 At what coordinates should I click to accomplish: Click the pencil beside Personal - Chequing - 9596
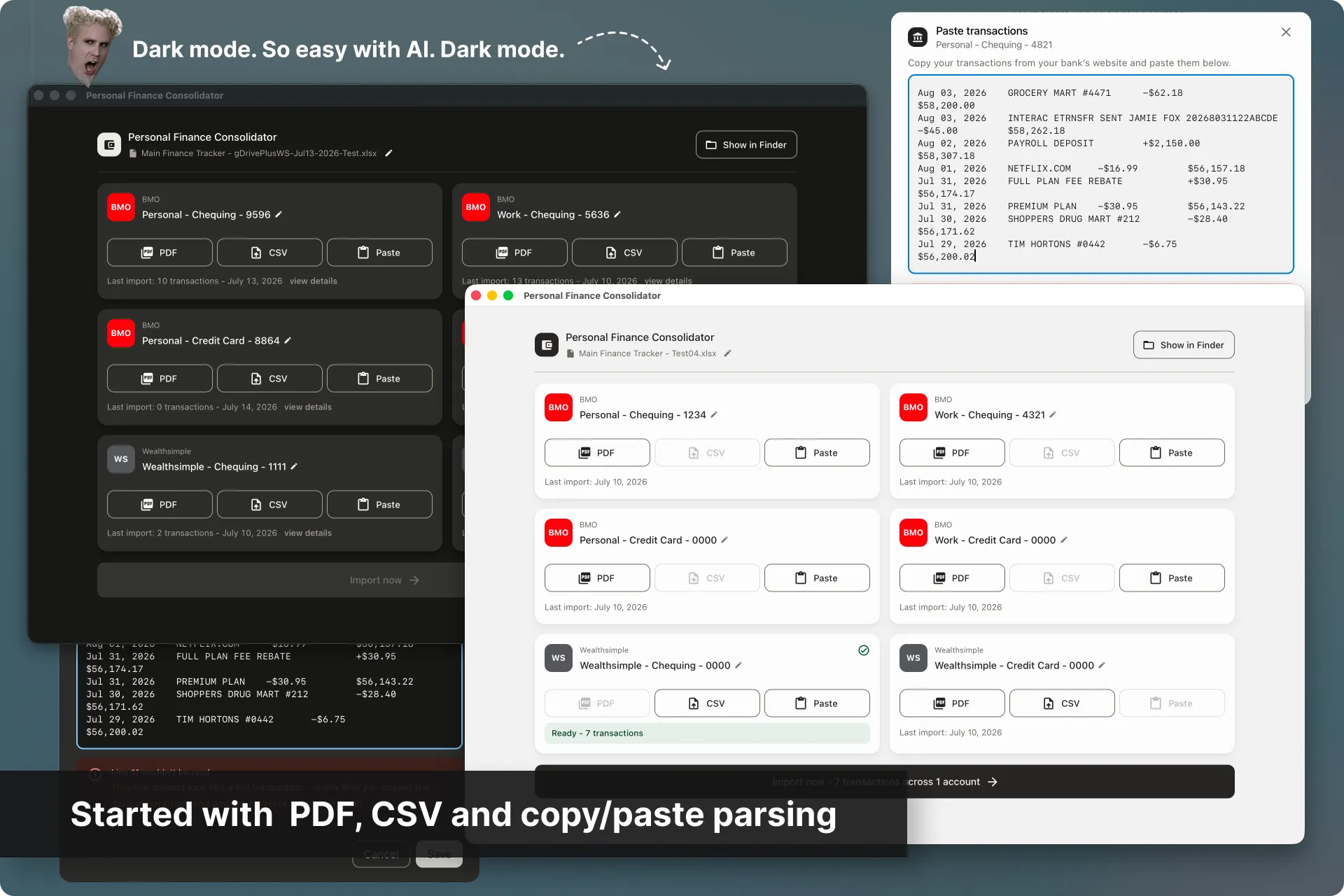[279, 215]
